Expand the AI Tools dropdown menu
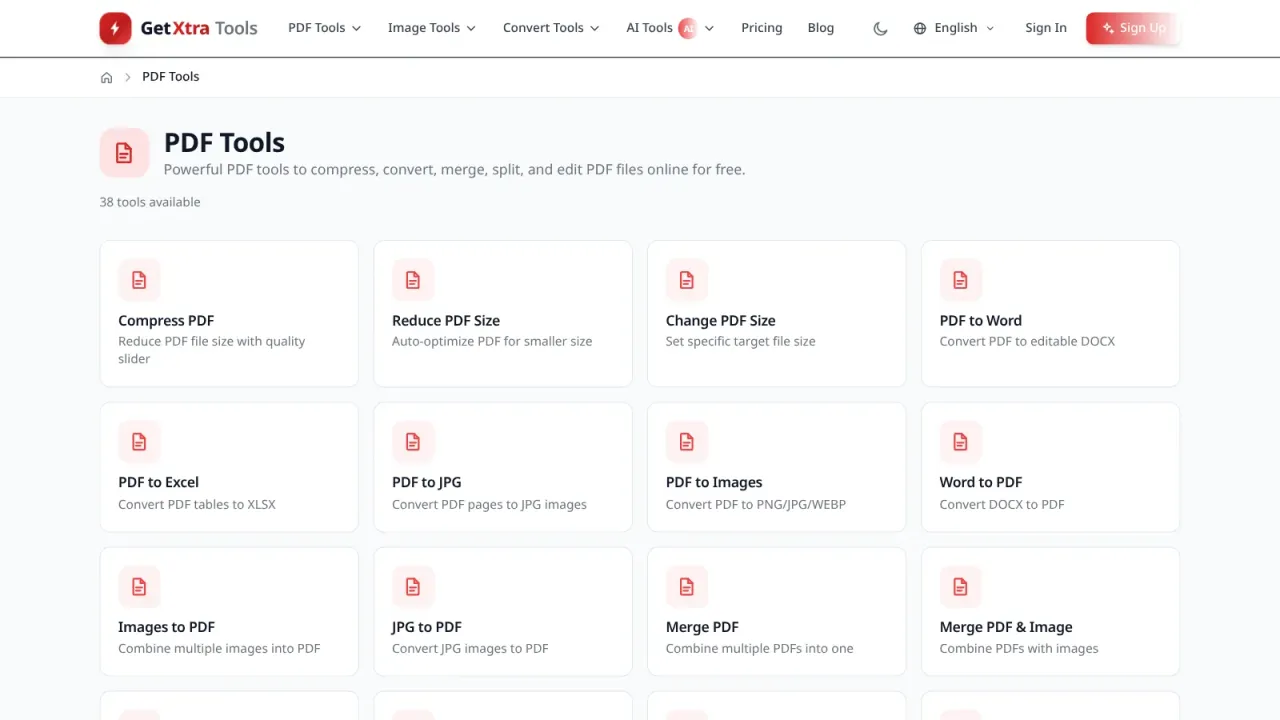The height and width of the screenshot is (720, 1280). click(x=670, y=28)
